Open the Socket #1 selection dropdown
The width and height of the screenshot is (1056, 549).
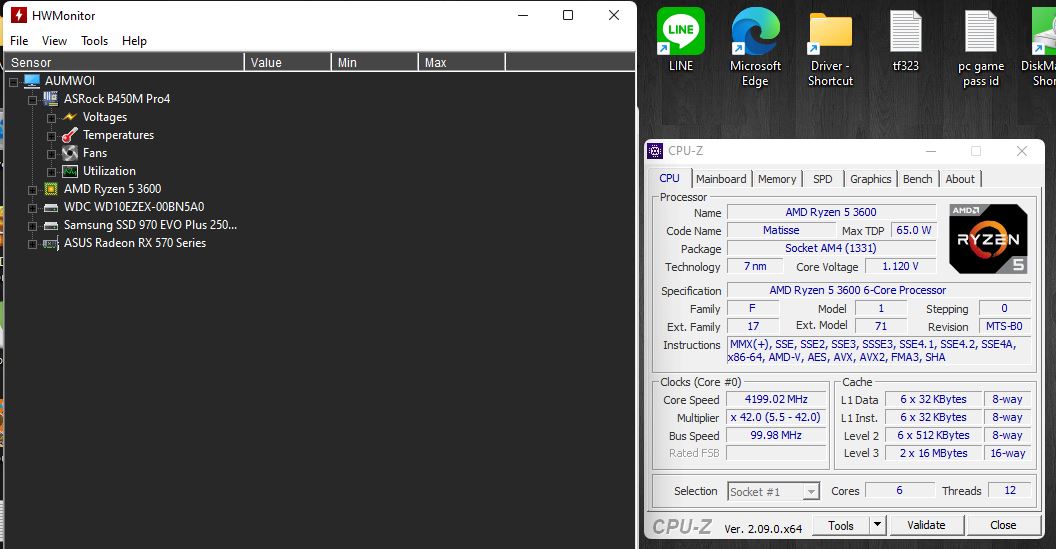coord(811,492)
